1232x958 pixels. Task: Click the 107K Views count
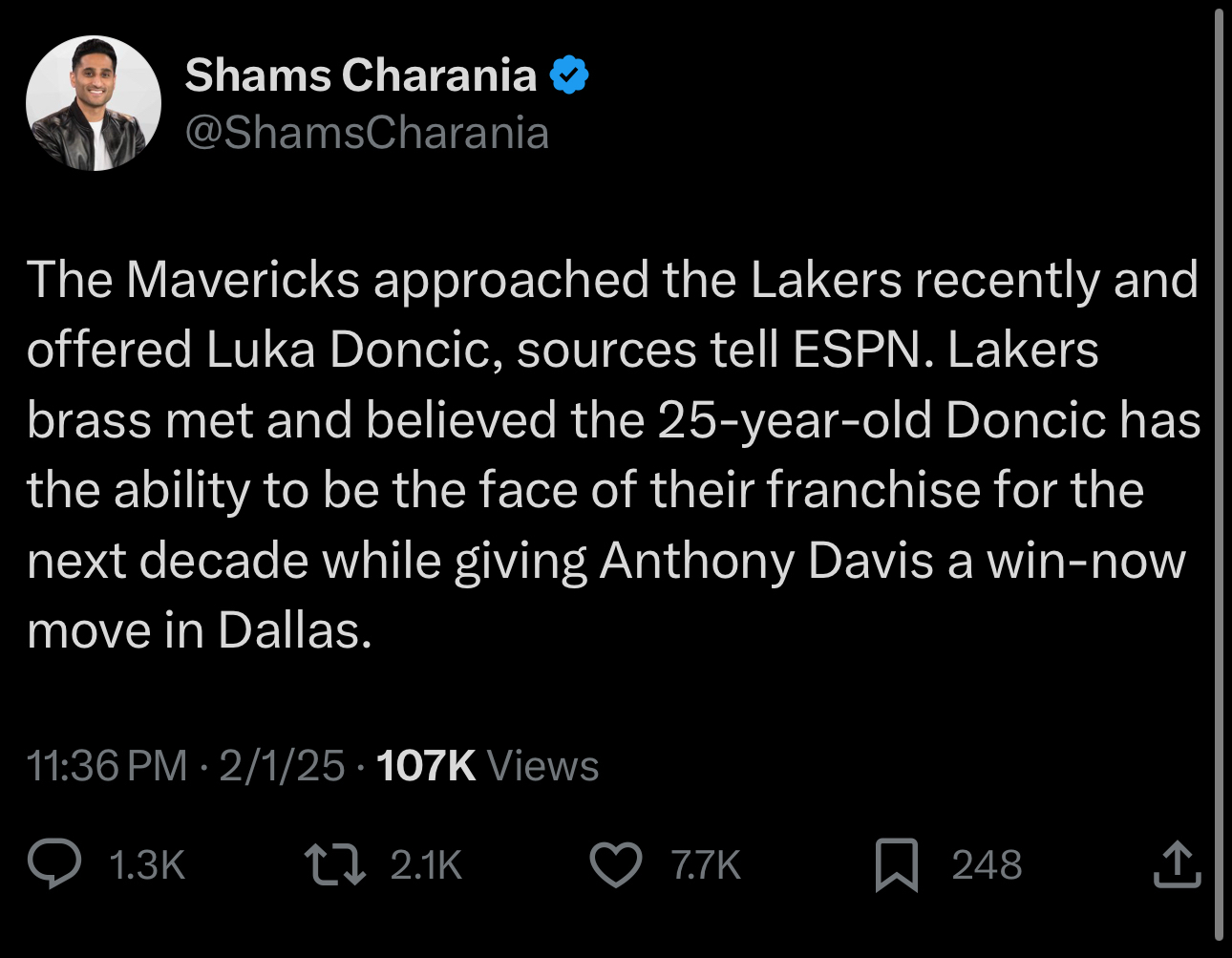pyautogui.click(x=488, y=766)
